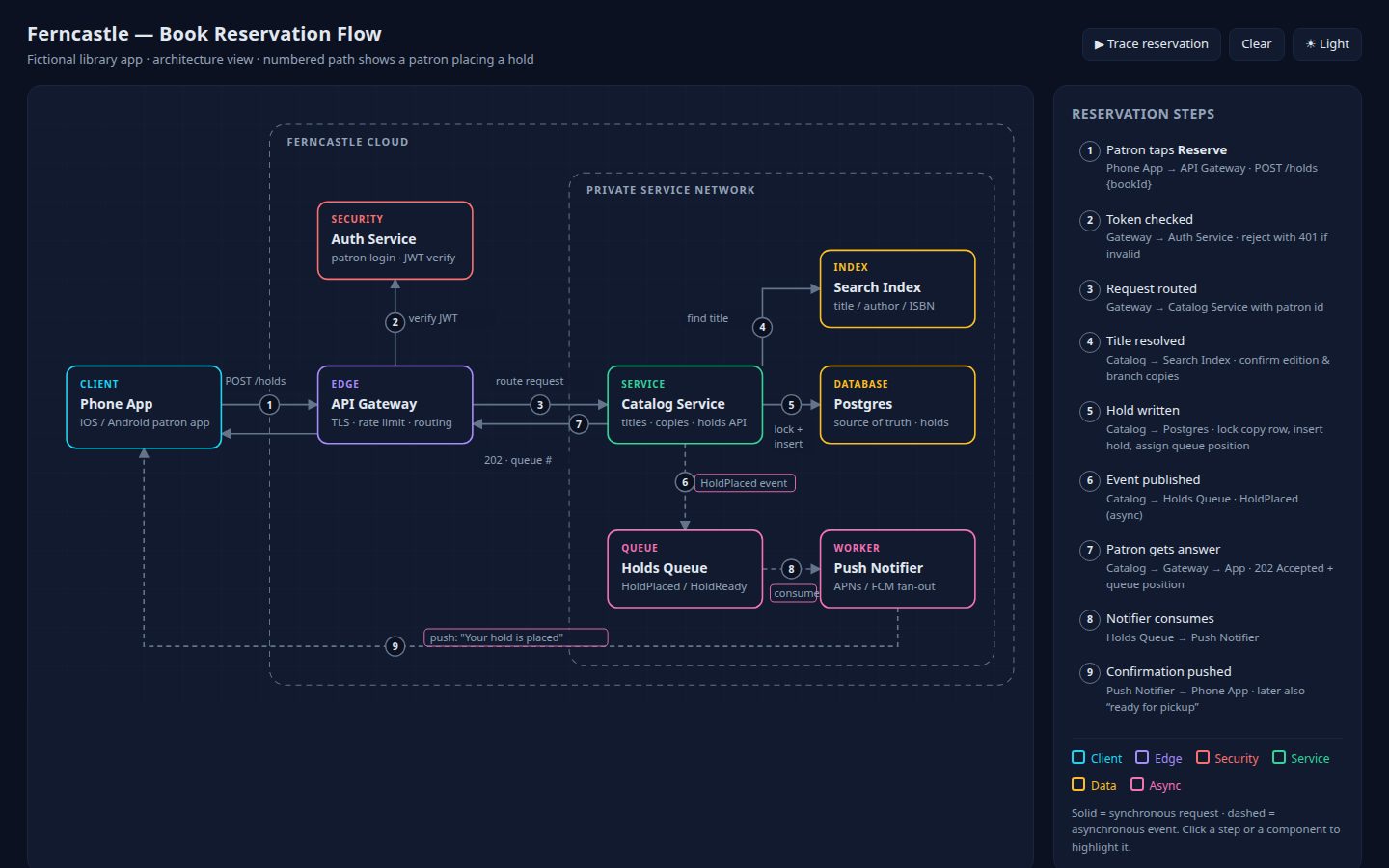Click badge 9 on the dashed push line
Image resolution: width=1389 pixels, height=868 pixels.
pyautogui.click(x=395, y=646)
